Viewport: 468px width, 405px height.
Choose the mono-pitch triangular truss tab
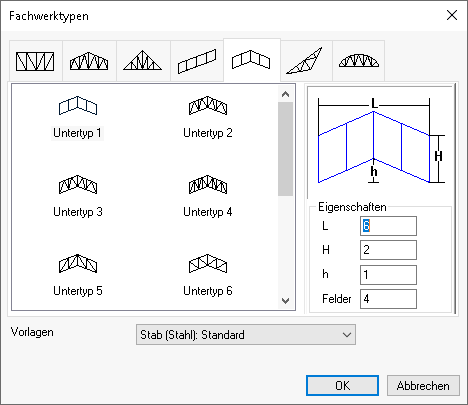coord(304,61)
